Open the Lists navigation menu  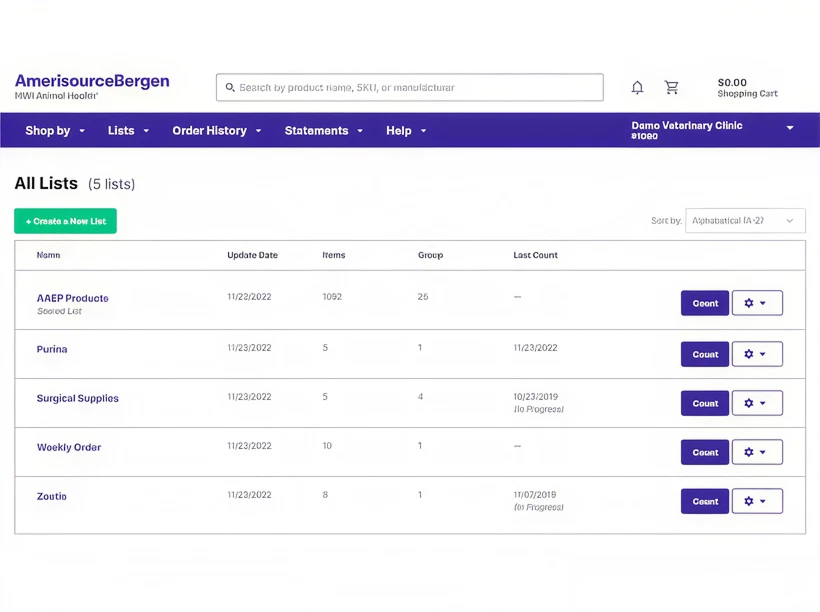[128, 131]
